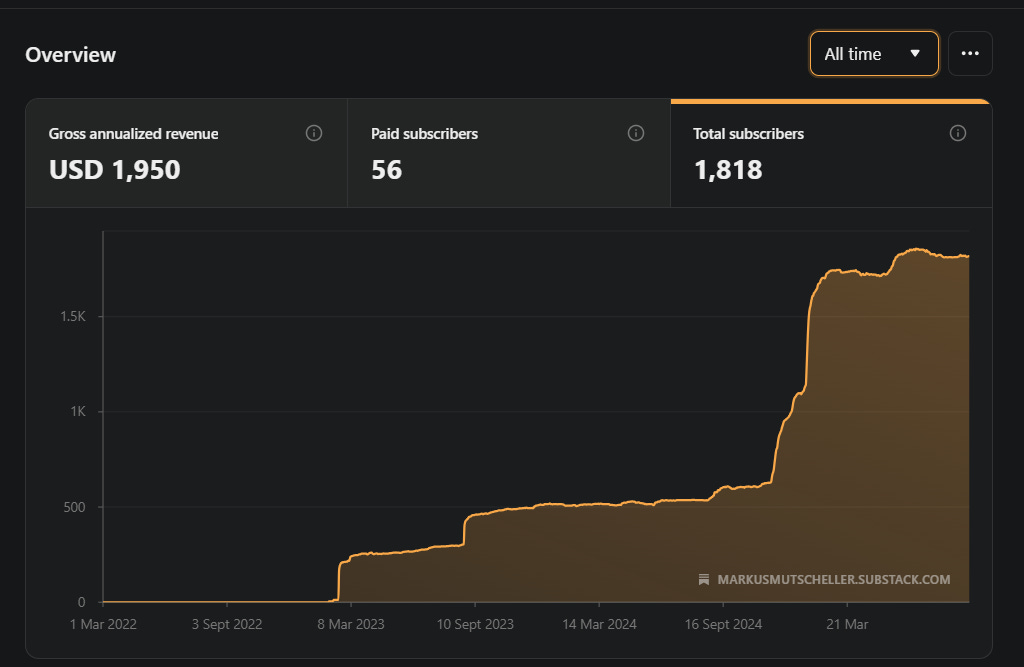Click the 1,818 total subscribers value
Screen dimensions: 1024x667
click(x=728, y=170)
